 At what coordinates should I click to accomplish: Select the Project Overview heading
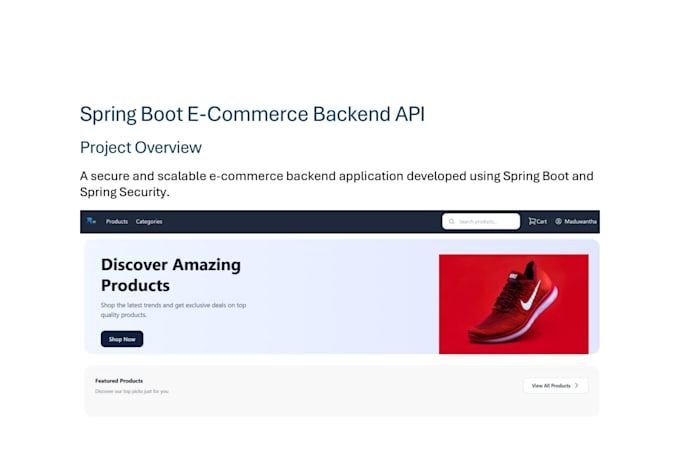tap(141, 148)
